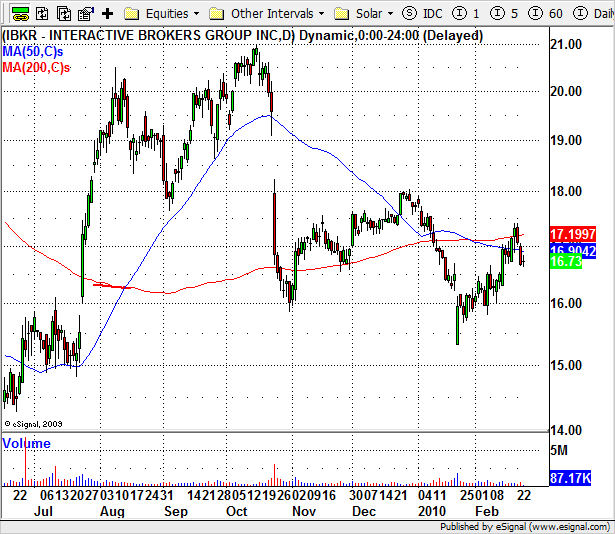The height and width of the screenshot is (534, 615).
Task: Open the Other Intervals menu label
Action: (272, 14)
